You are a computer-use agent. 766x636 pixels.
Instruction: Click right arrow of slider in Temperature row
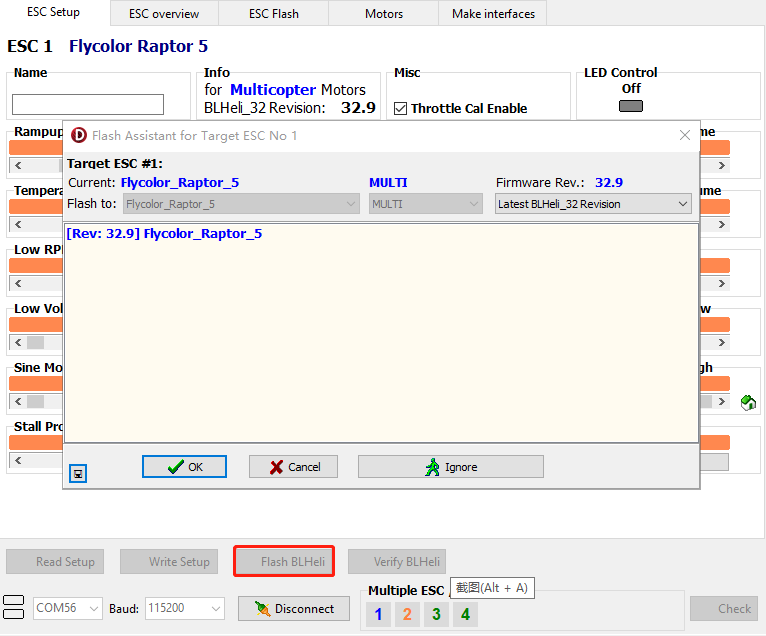coord(722,224)
